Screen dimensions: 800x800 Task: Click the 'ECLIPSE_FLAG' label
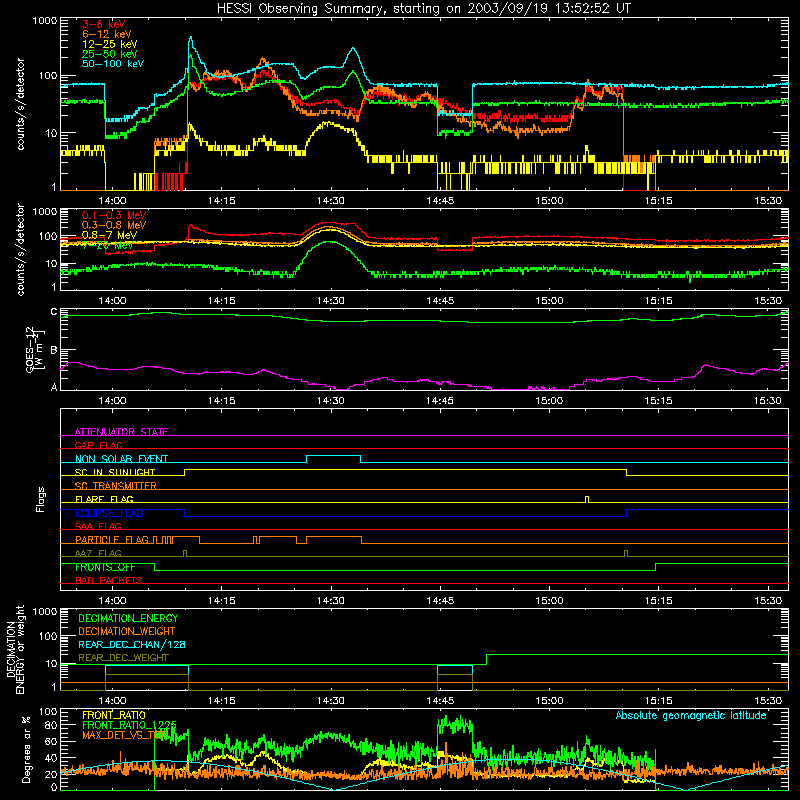(109, 513)
